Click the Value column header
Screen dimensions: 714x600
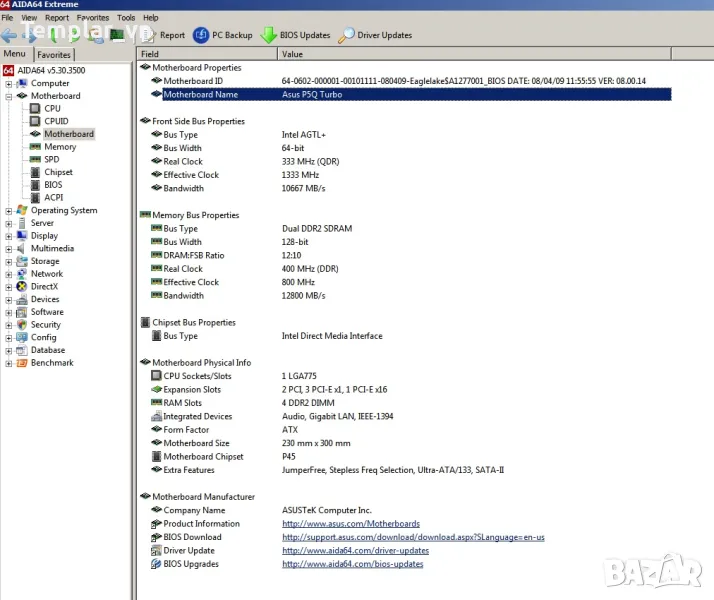[293, 54]
